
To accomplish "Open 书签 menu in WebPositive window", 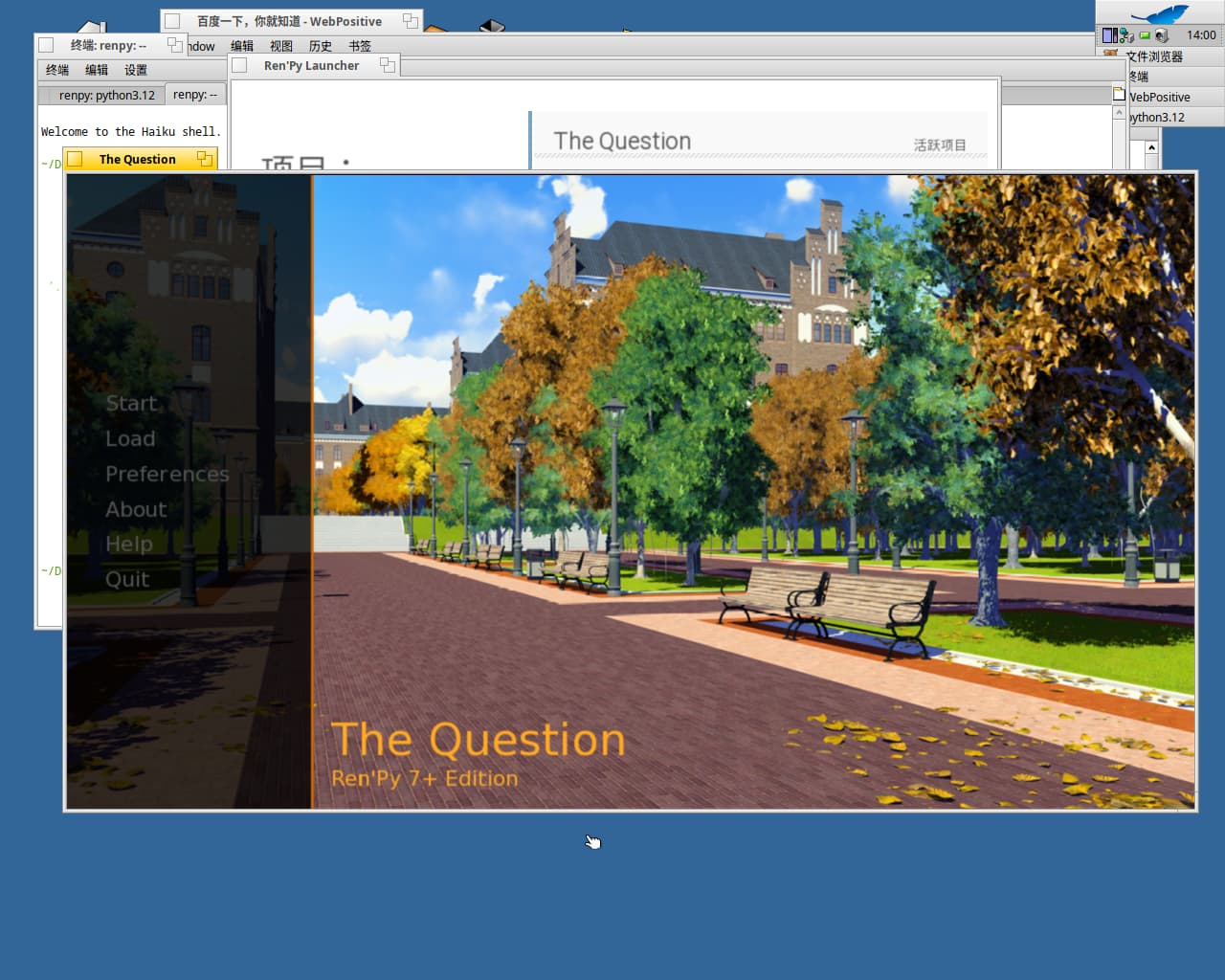I will click(x=360, y=46).
